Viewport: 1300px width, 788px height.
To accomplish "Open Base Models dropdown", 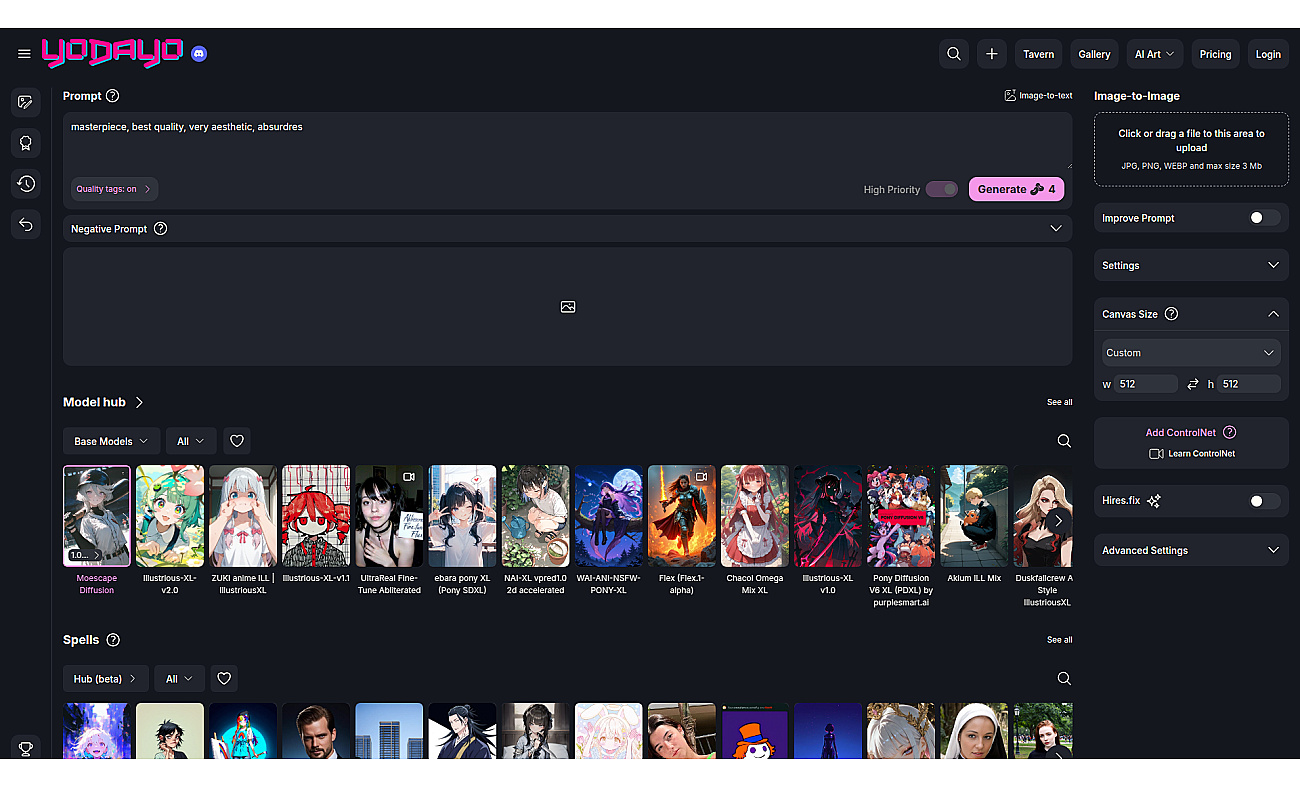I will [x=111, y=441].
